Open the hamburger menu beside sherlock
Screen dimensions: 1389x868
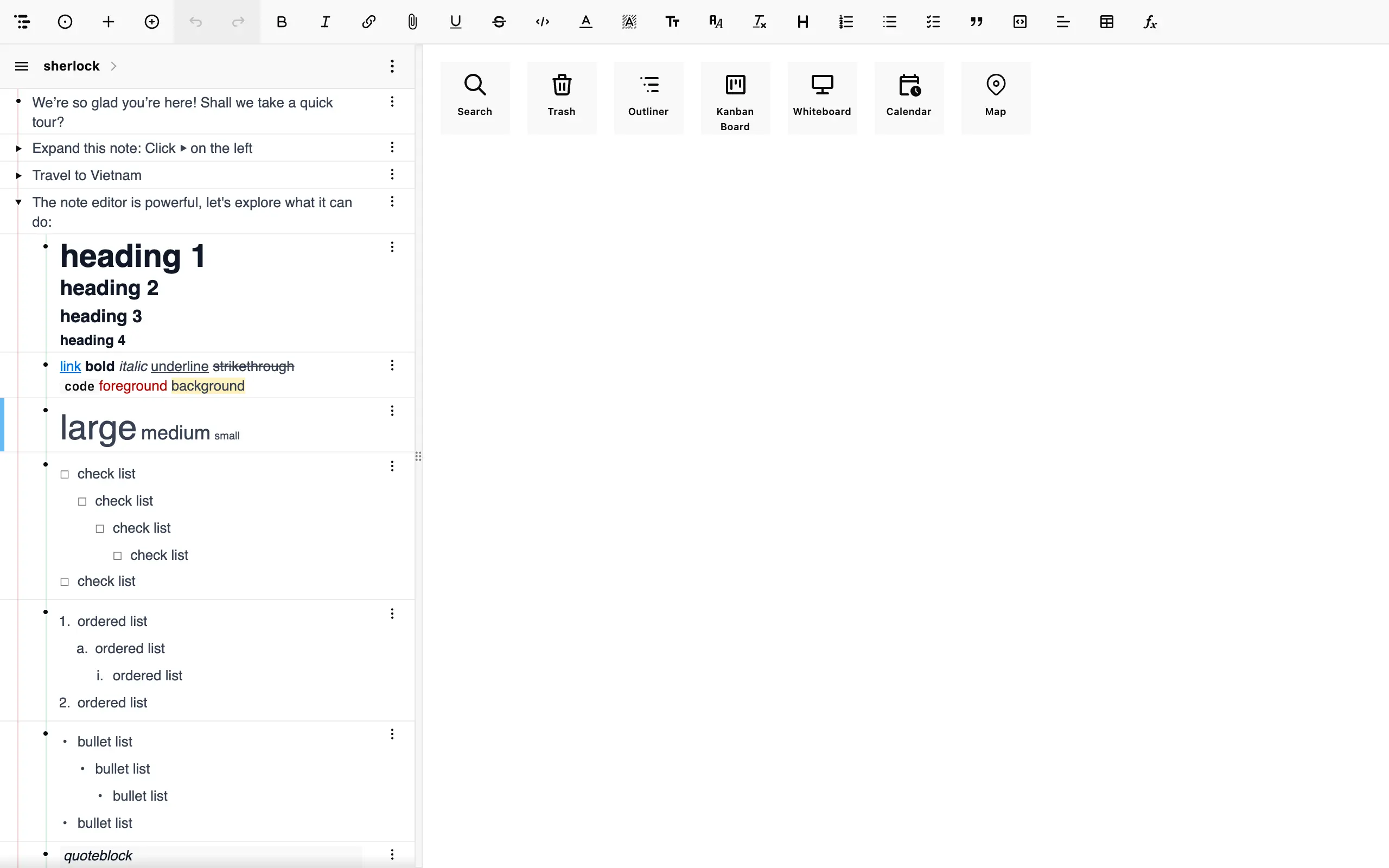point(22,66)
